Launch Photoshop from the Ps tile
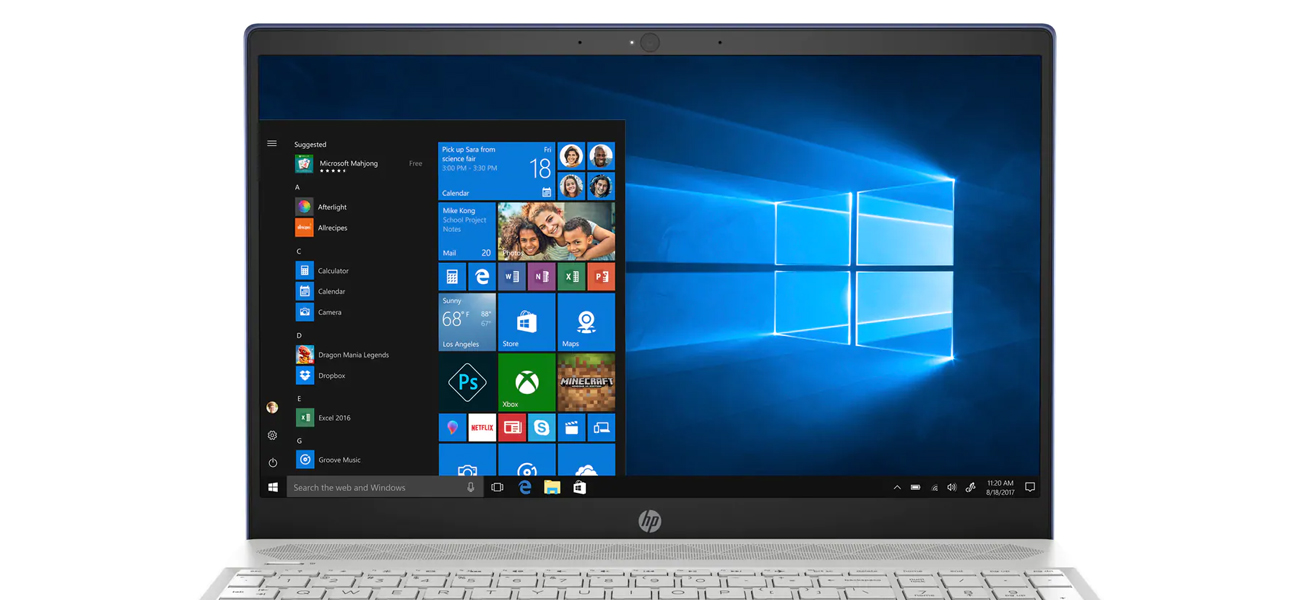Image resolution: width=1300 pixels, height=600 pixels. coord(467,382)
